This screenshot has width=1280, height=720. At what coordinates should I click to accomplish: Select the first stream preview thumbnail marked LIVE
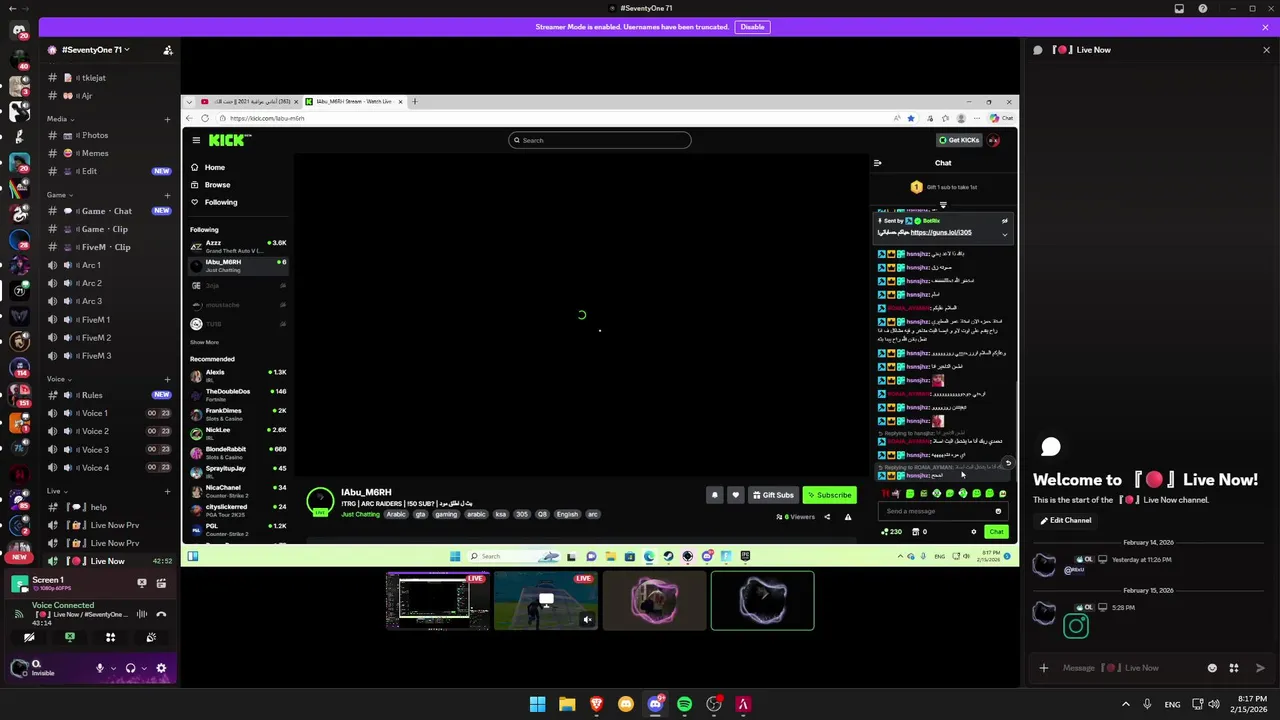[x=438, y=601]
